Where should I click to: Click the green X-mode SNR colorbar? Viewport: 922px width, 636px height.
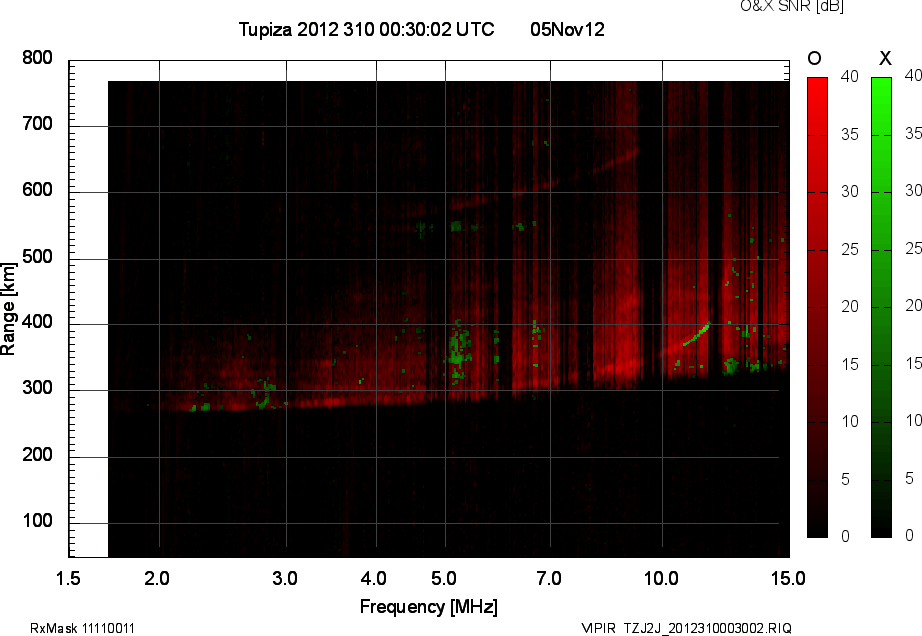(x=881, y=307)
